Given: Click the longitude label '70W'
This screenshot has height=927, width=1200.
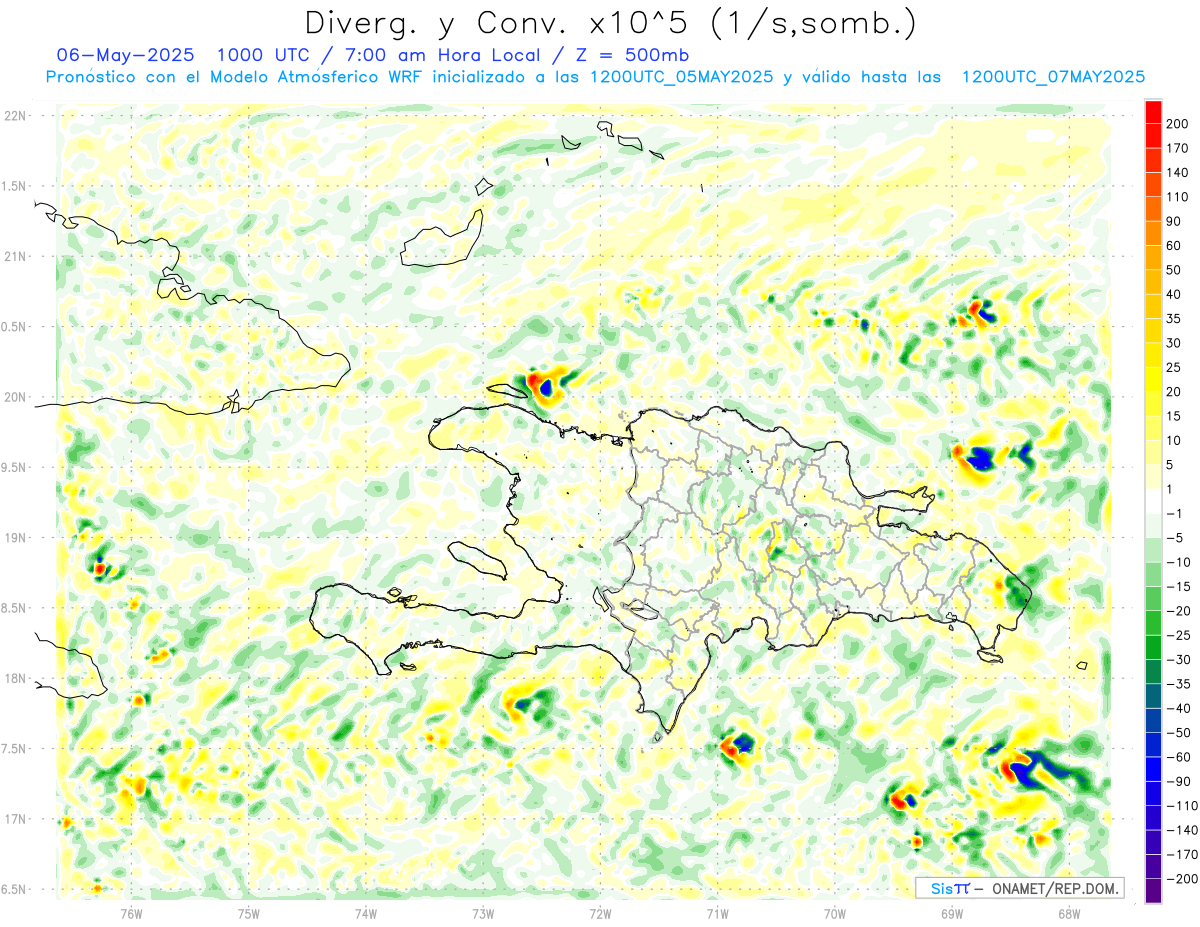Looking at the screenshot, I should tap(834, 913).
